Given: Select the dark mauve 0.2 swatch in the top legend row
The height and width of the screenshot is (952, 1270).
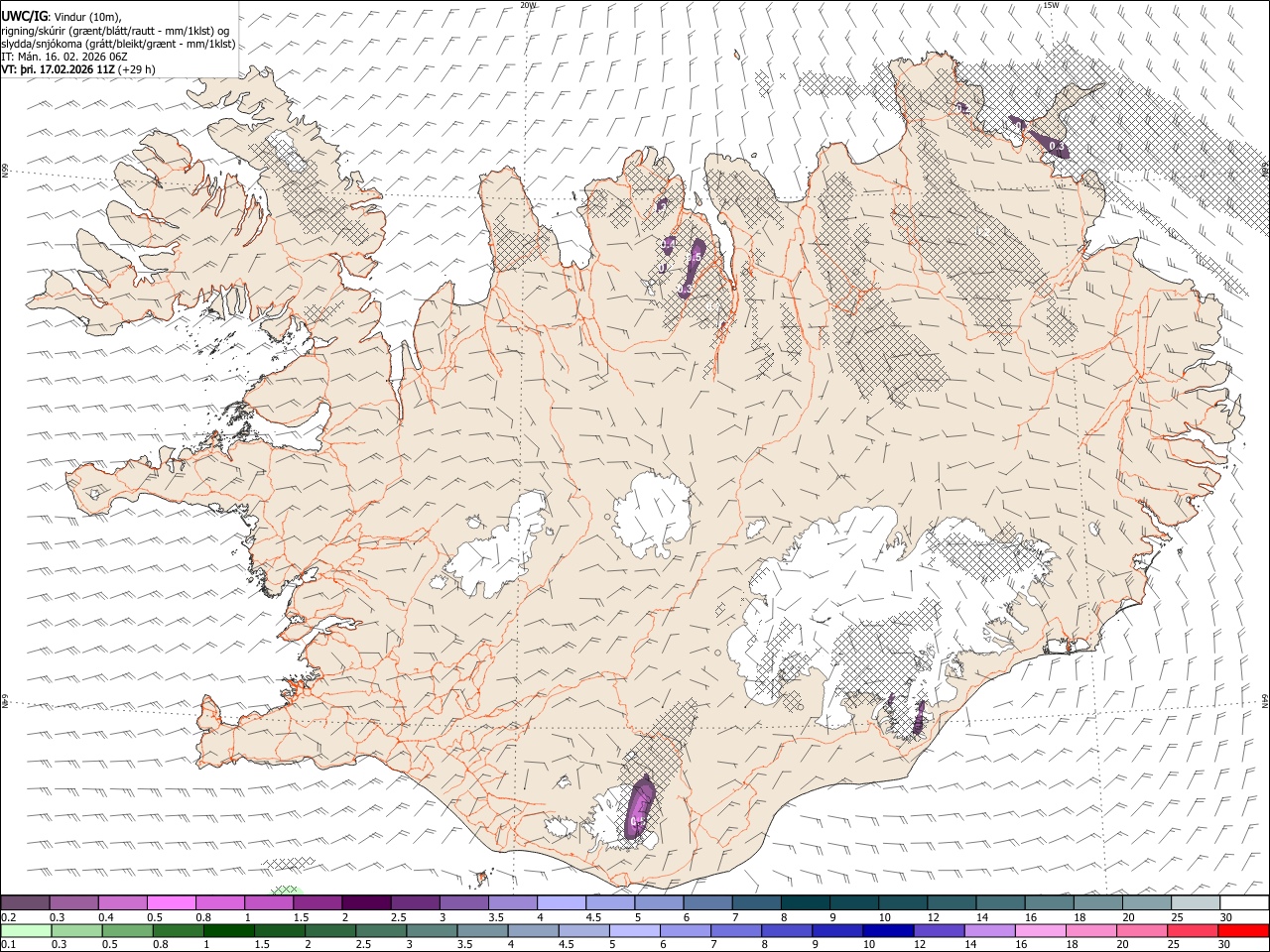Looking at the screenshot, I should coord(25,902).
